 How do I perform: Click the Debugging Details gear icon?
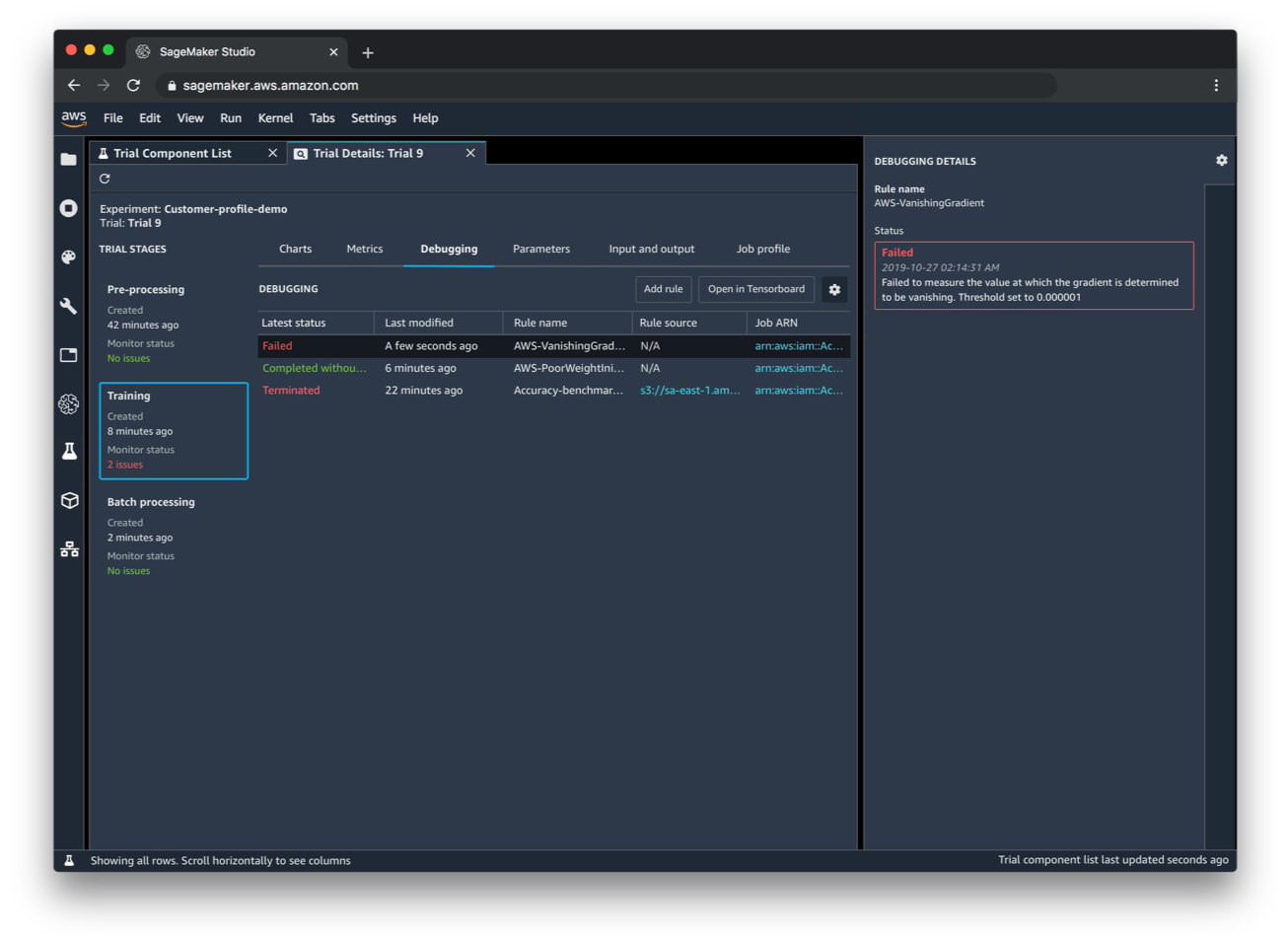[x=1221, y=160]
